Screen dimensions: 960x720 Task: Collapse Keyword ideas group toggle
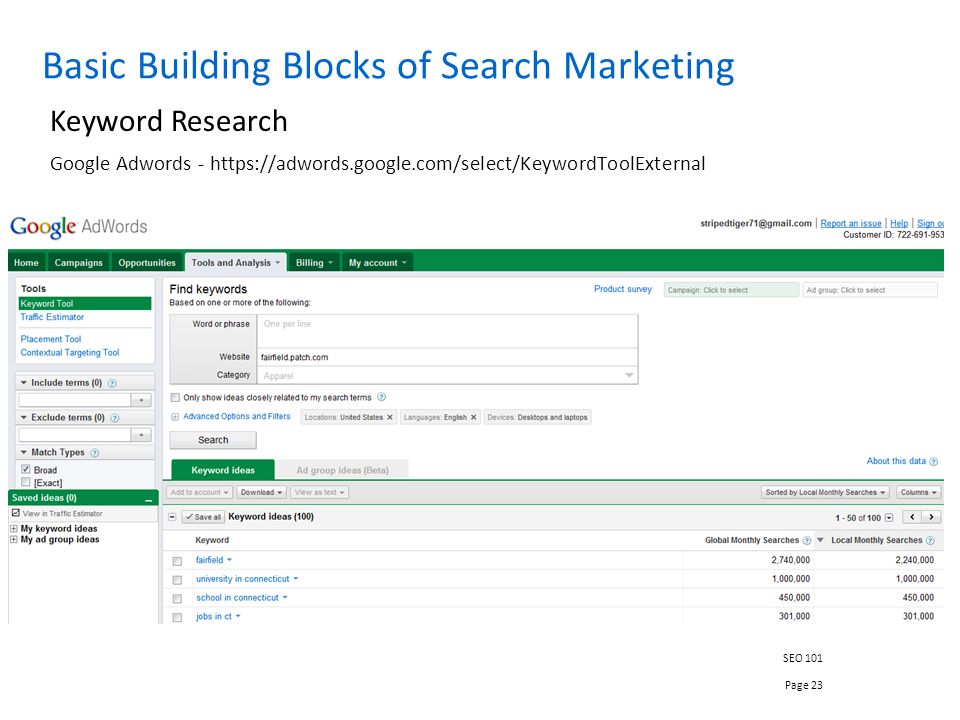(173, 517)
